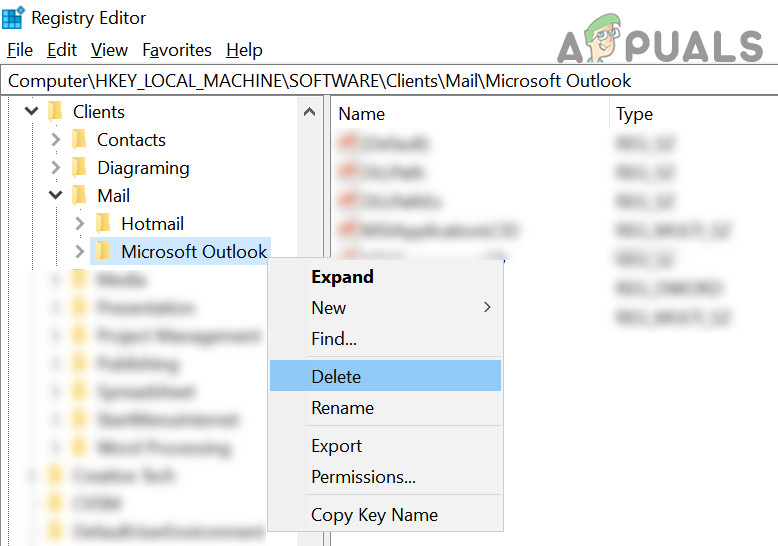Screen dimensions: 778x546
Task: Select the Mail tree label
Action: click(x=114, y=196)
